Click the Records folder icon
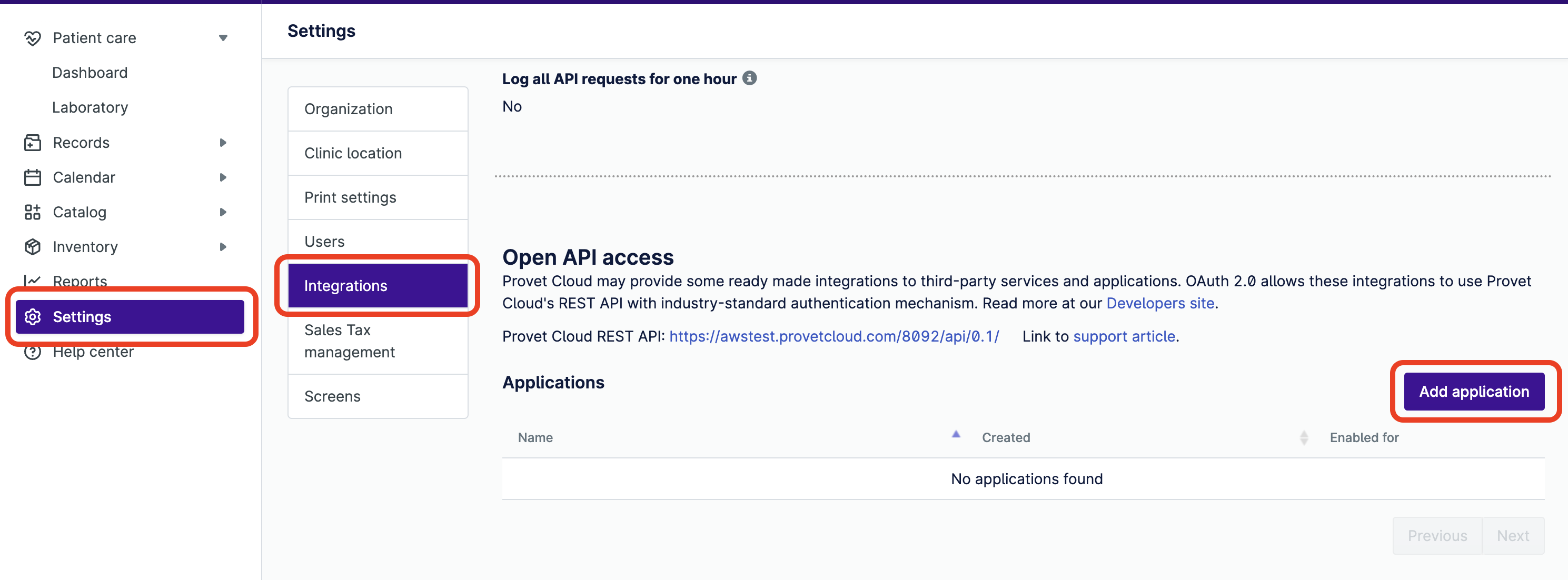 click(32, 143)
